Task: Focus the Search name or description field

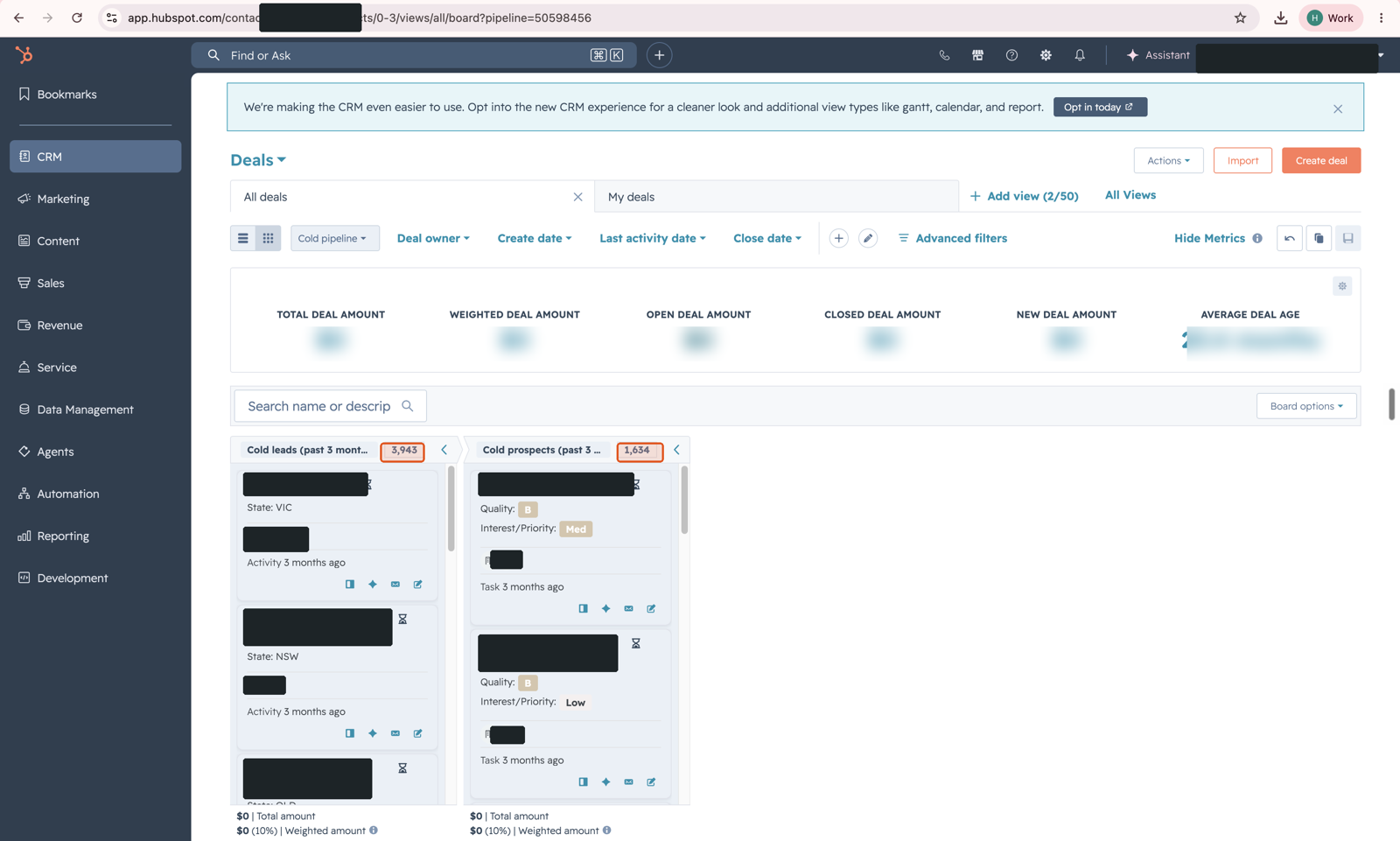Action: click(330, 406)
